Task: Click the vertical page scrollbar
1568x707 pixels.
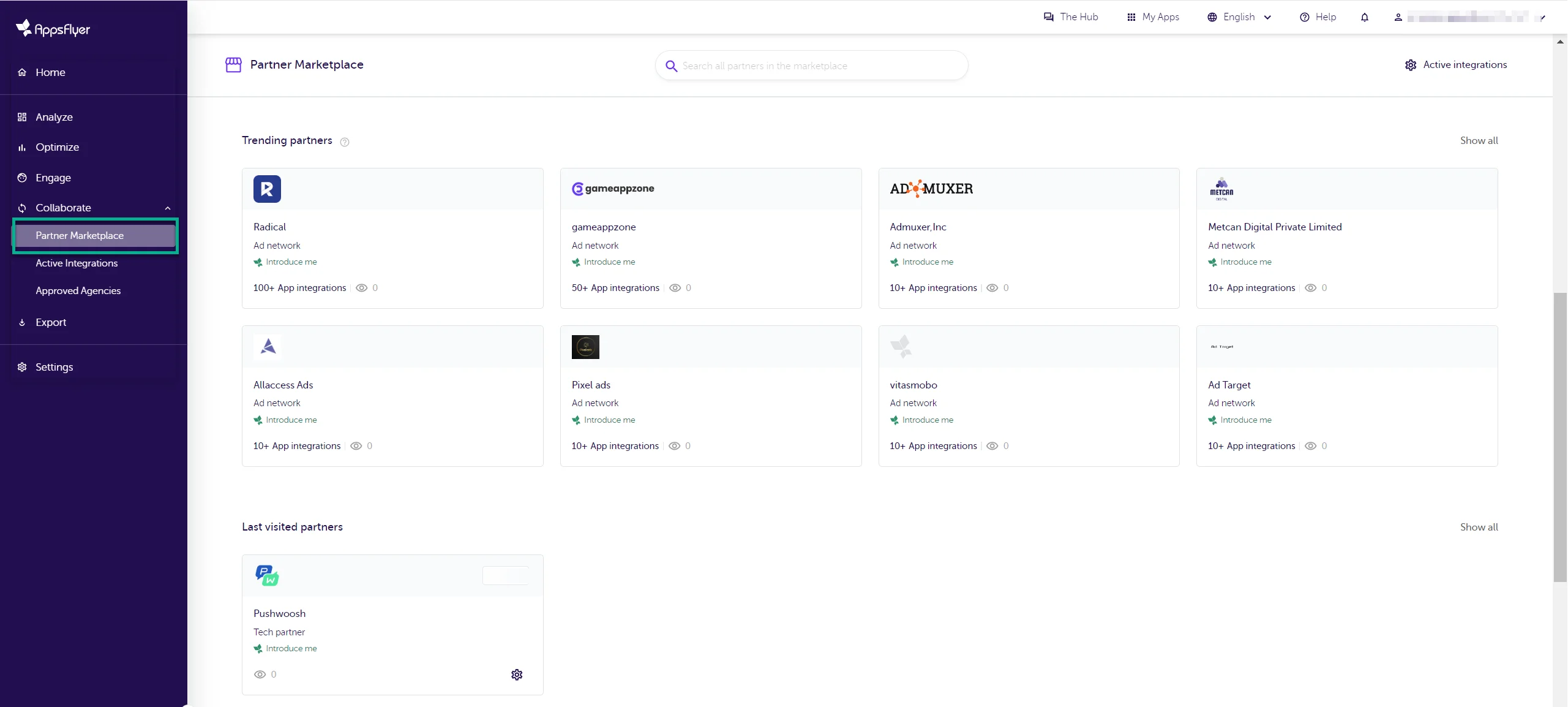Action: point(1559,437)
